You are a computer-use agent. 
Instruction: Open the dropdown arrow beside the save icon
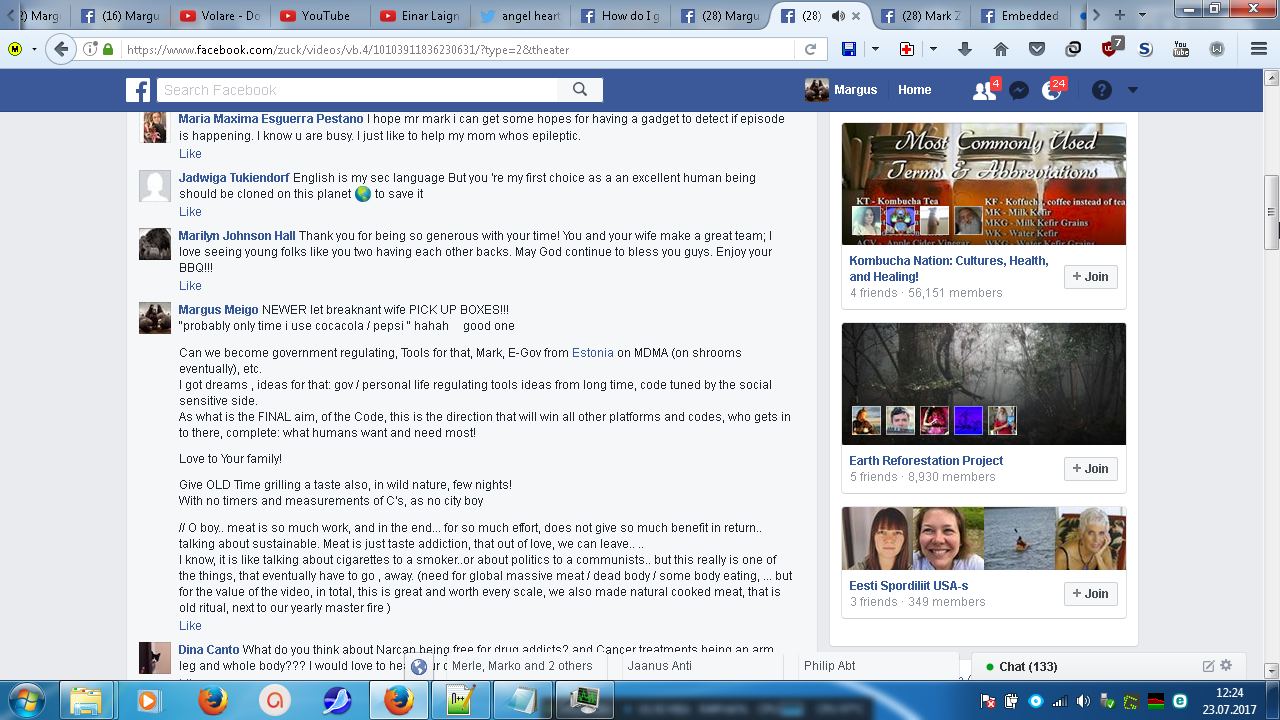pos(875,49)
